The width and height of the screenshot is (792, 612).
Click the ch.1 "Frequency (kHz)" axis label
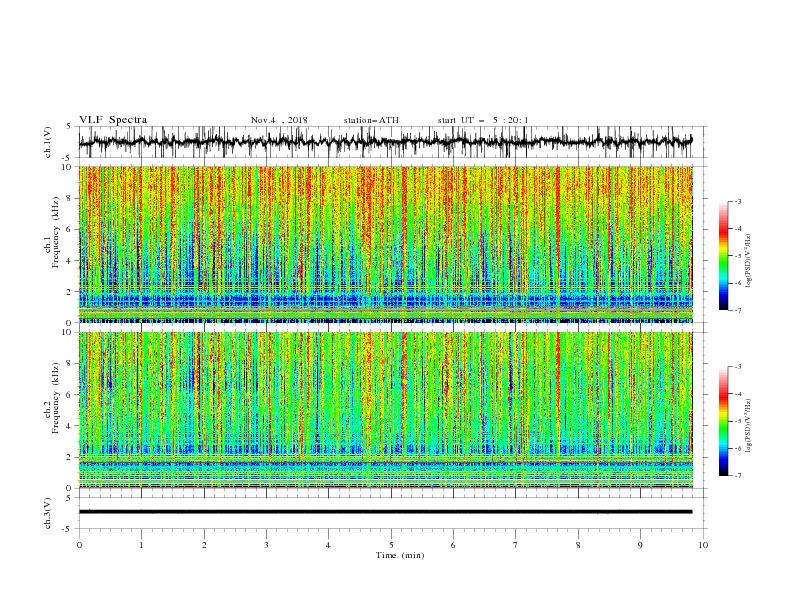coord(56,230)
